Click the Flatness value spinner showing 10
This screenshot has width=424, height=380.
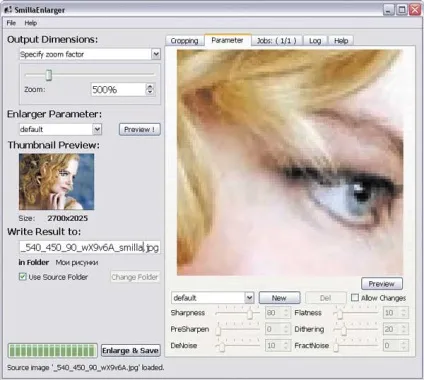(395, 313)
